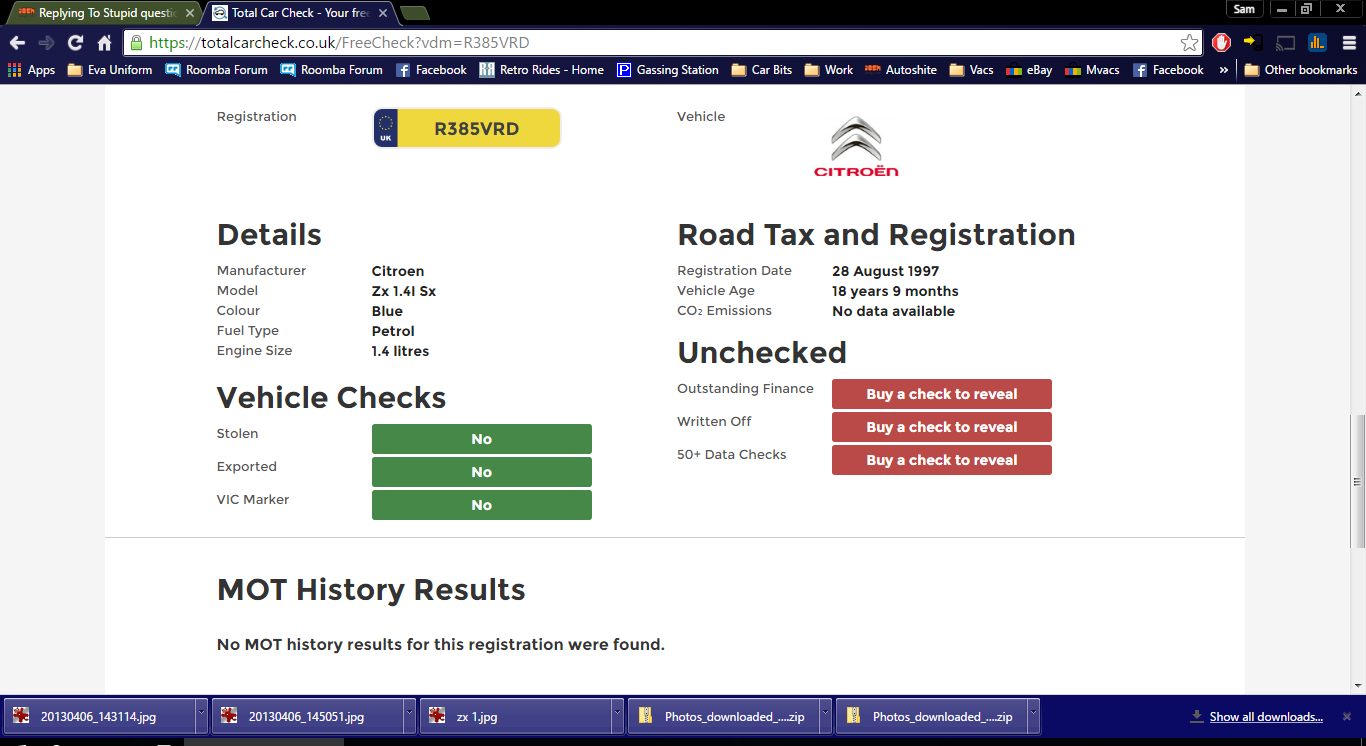
Task: Open the last Facebook bookmark
Action: tap(1168, 70)
